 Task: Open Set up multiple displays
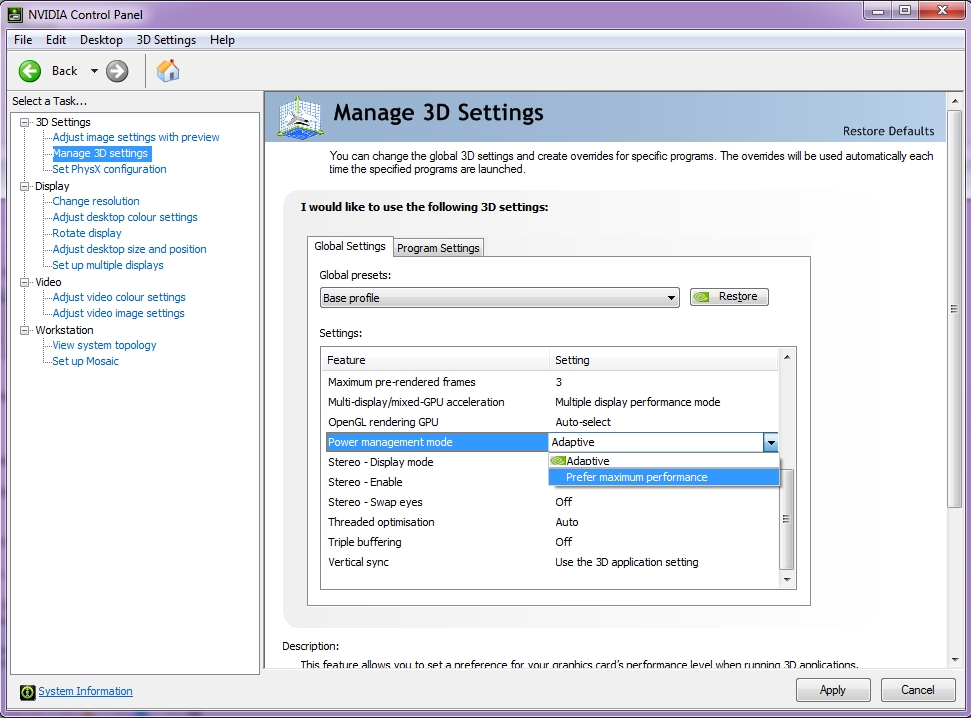[x=108, y=265]
